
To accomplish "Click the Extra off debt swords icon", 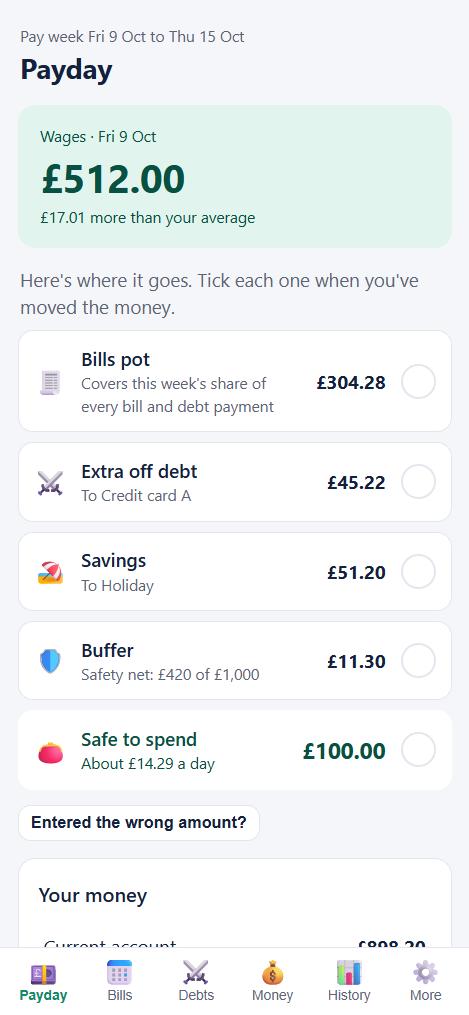I will coord(50,483).
